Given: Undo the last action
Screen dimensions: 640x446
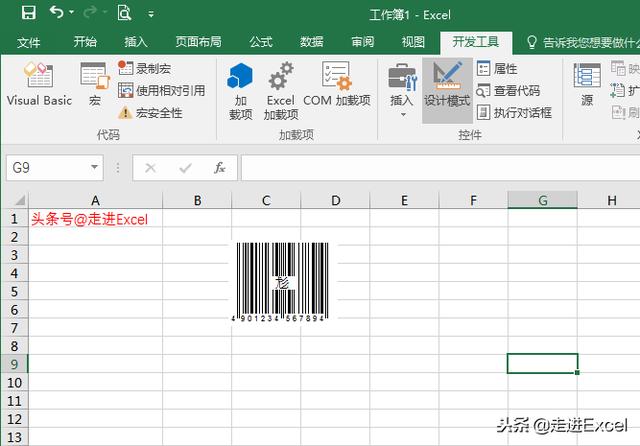Looking at the screenshot, I should pos(56,12).
